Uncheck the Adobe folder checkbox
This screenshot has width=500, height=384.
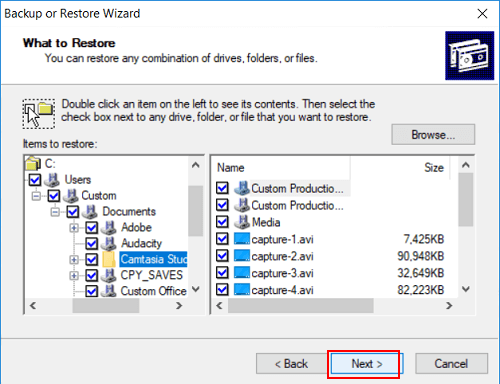pyautogui.click(x=91, y=228)
